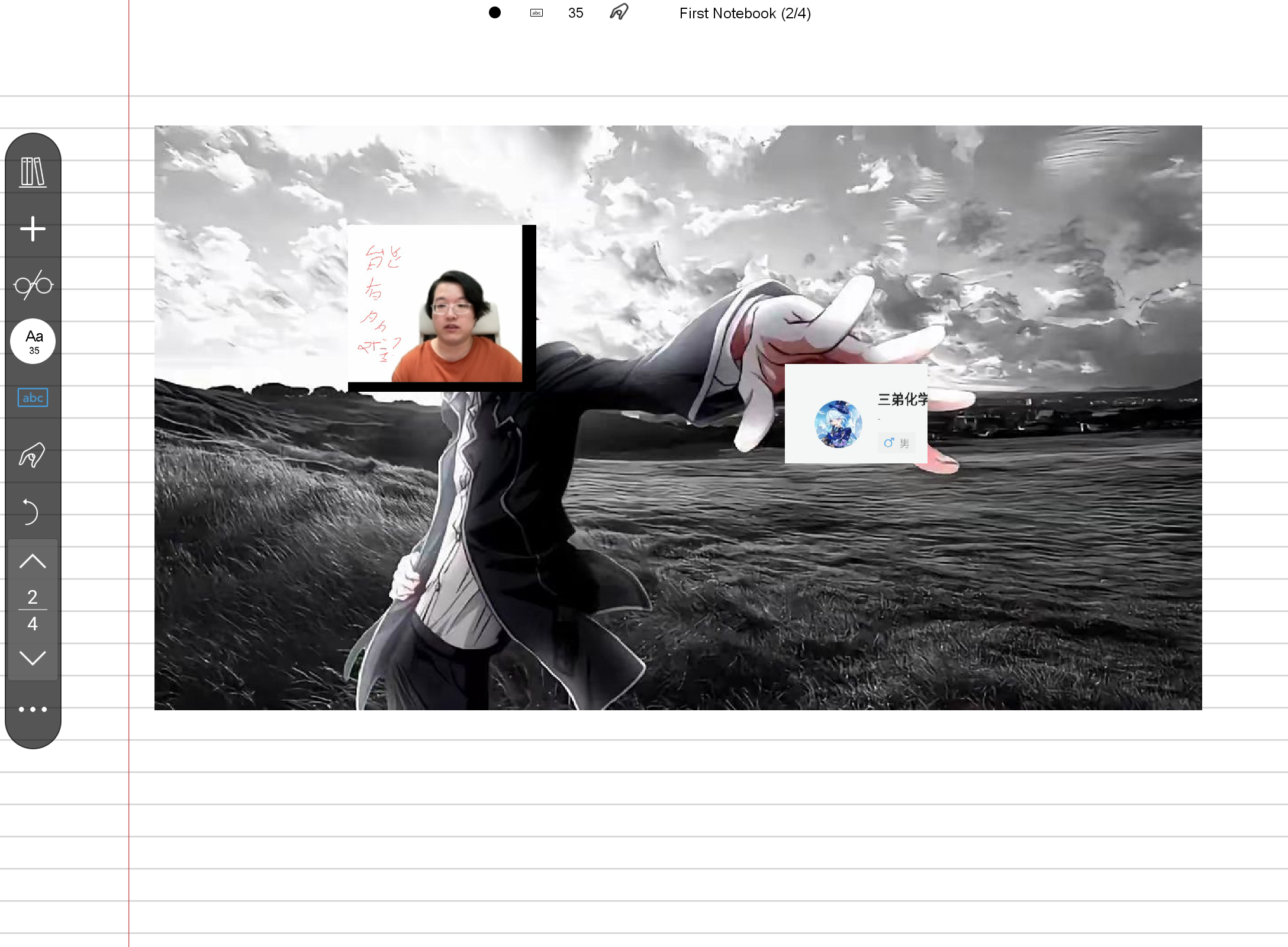
Task: Open the Aa 35 font size setting
Action: (x=33, y=342)
